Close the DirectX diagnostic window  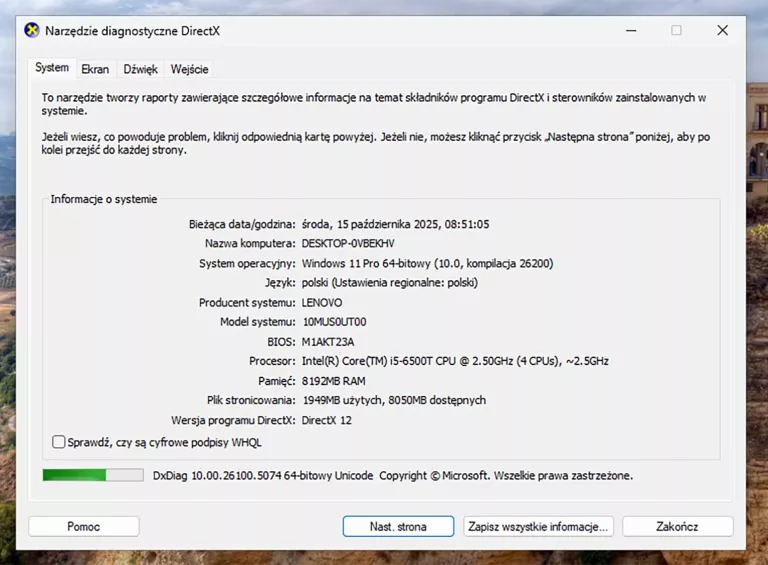(x=722, y=30)
